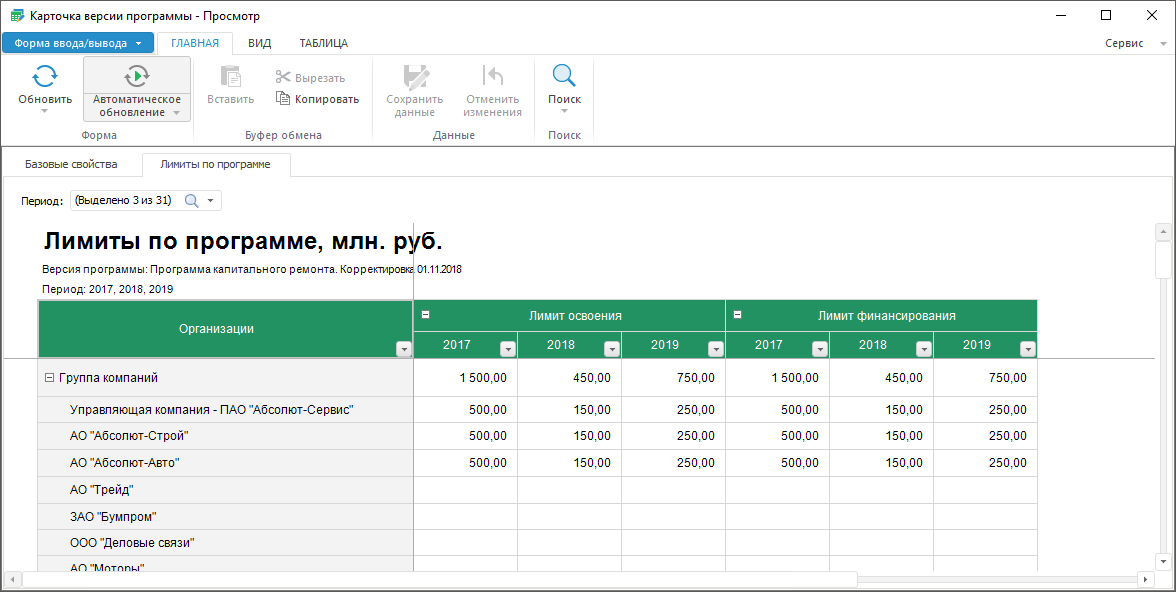Image resolution: width=1176 pixels, height=592 pixels.
Task: Click the Вырезать scissors icon
Action: [283, 78]
